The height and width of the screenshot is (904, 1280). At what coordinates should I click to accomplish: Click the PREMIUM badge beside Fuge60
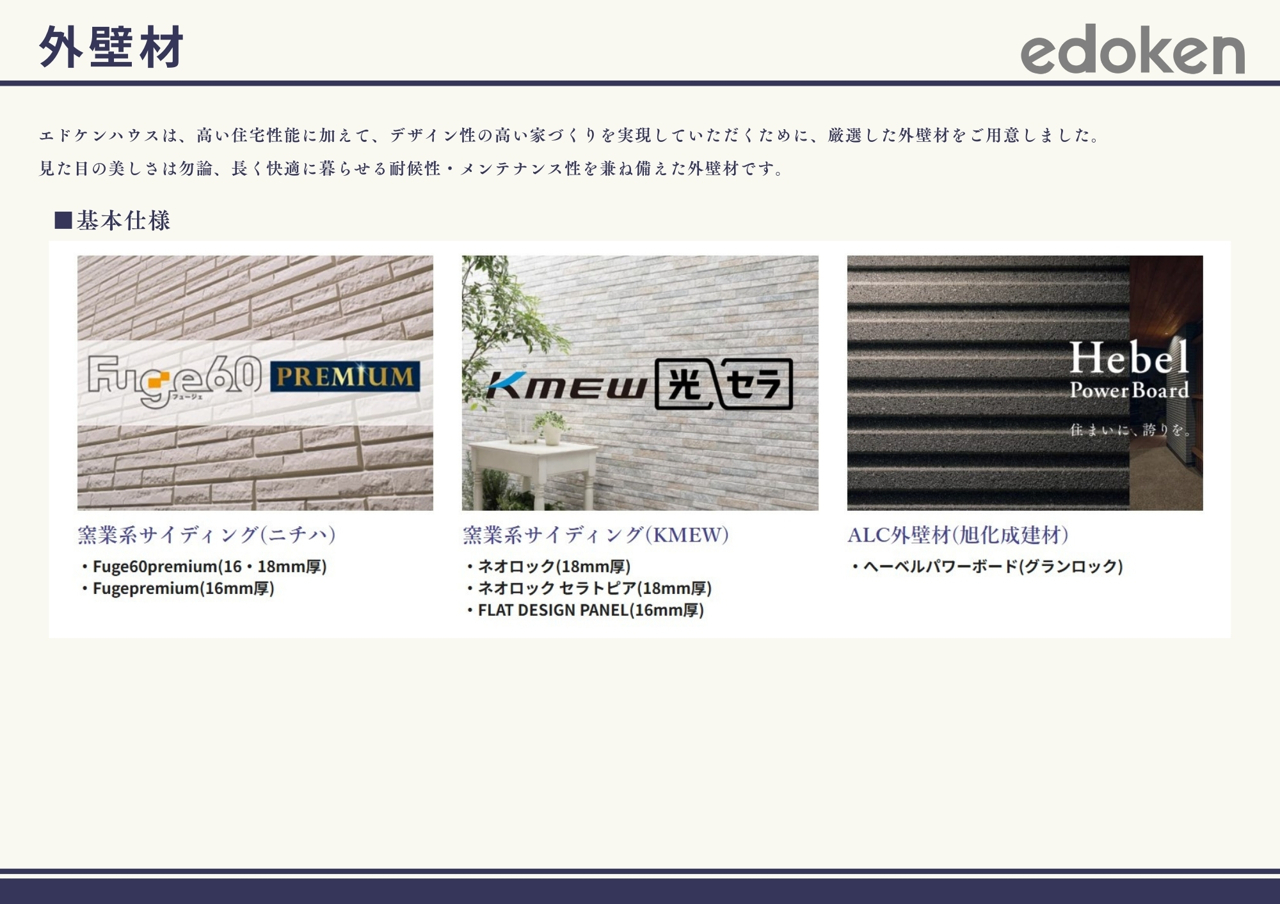click(x=345, y=377)
